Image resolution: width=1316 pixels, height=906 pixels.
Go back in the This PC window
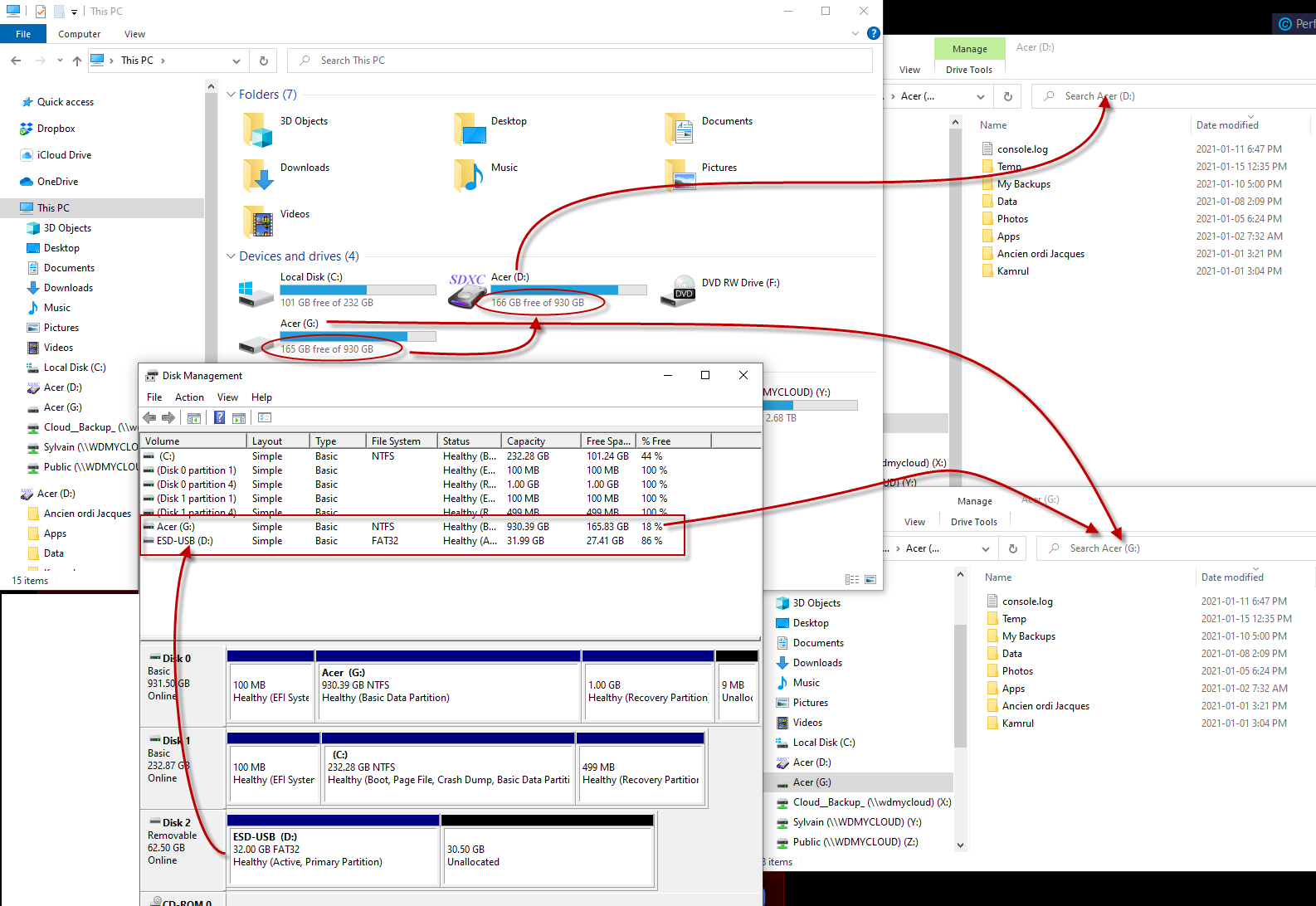click(x=16, y=61)
